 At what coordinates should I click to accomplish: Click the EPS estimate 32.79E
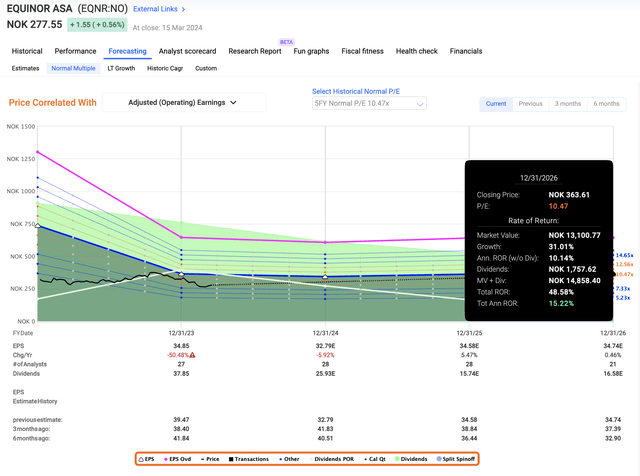(x=325, y=346)
